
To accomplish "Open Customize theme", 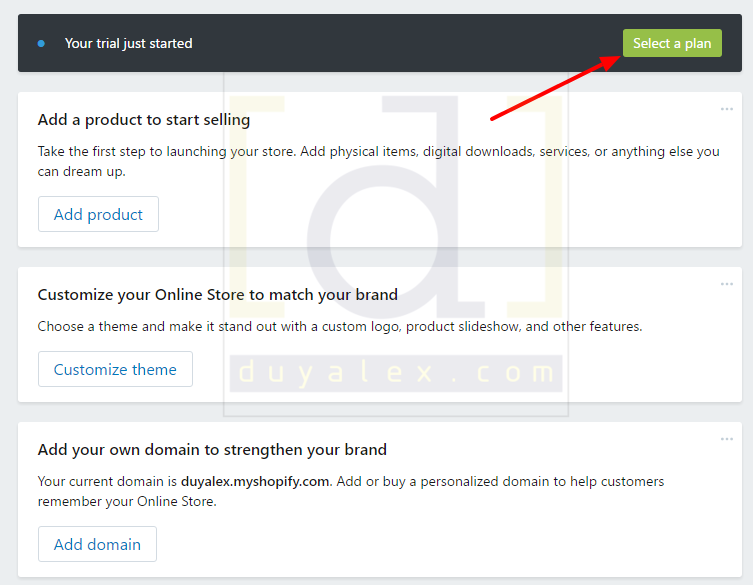I will [115, 369].
